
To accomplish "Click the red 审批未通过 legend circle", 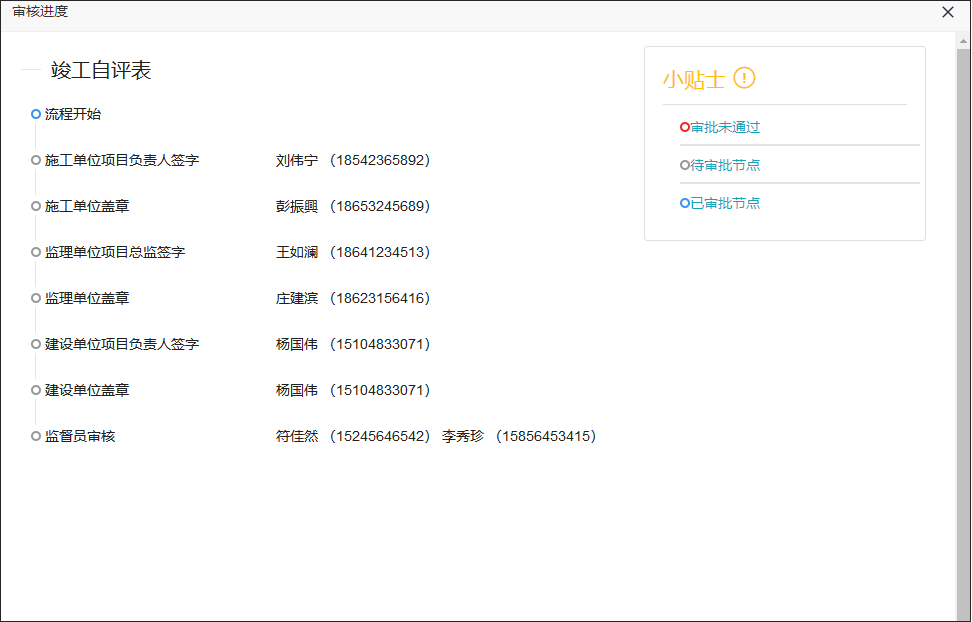I will pos(685,127).
